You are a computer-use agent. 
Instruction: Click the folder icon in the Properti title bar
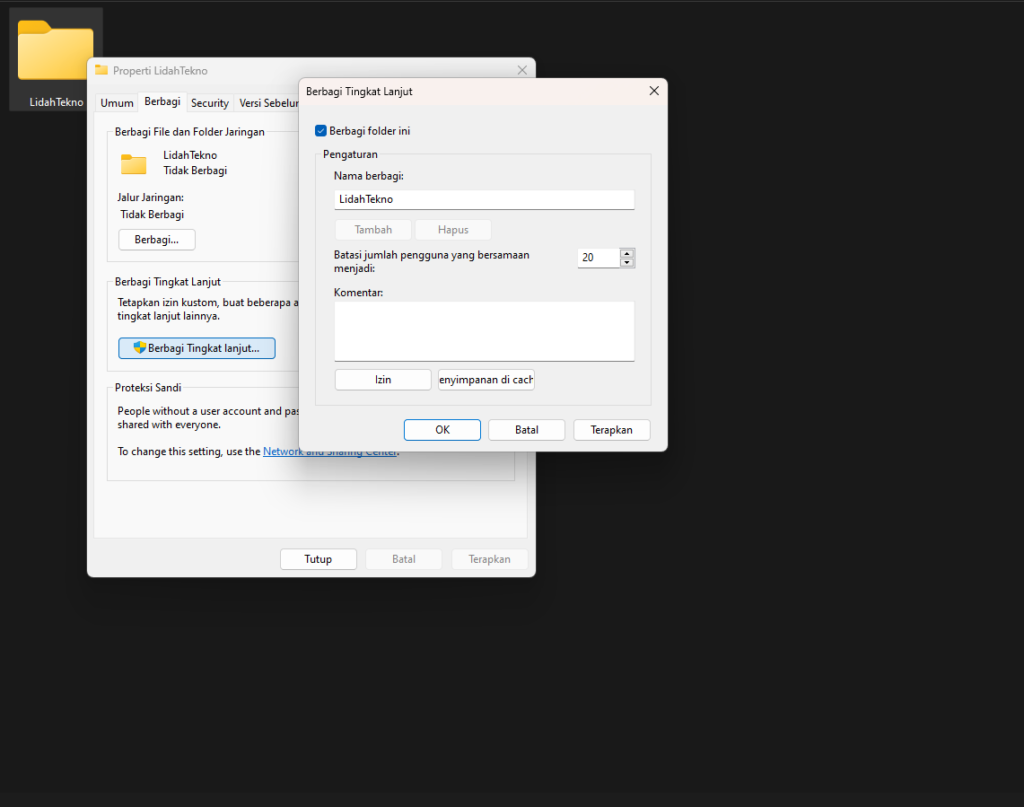(101, 70)
